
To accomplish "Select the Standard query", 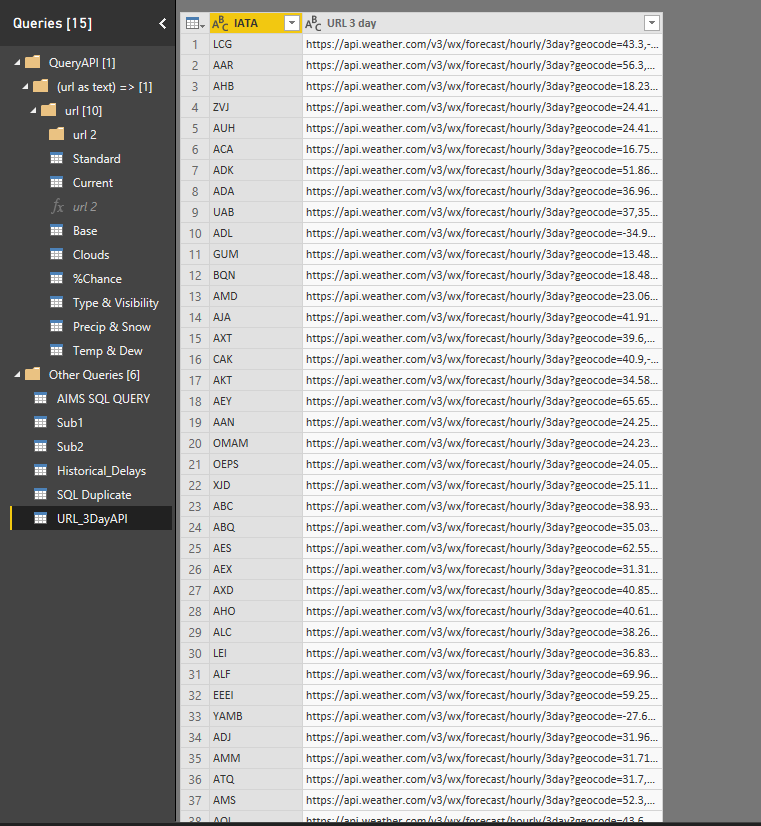I will pyautogui.click(x=96, y=159).
